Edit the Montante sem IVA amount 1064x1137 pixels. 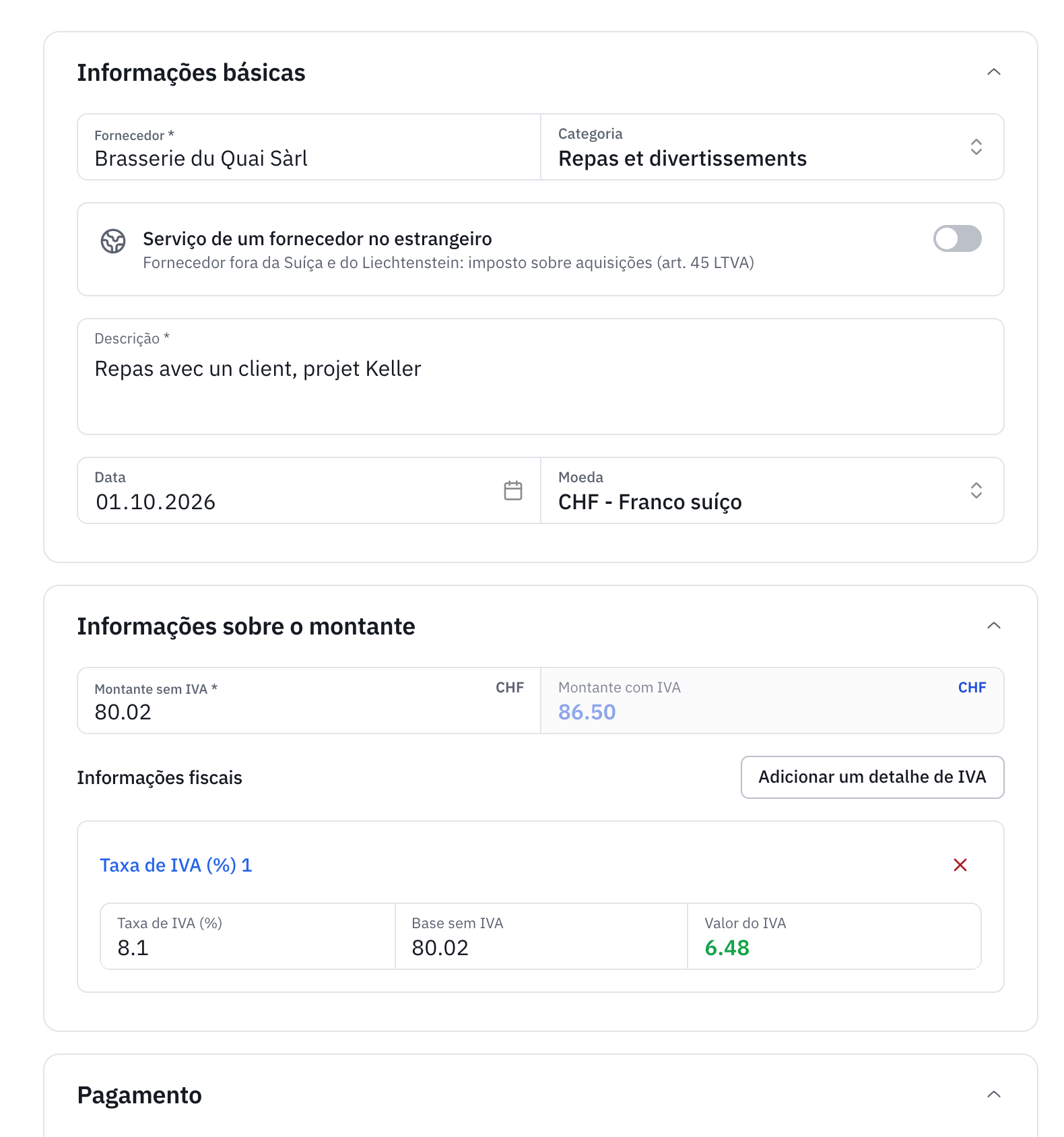tap(309, 701)
